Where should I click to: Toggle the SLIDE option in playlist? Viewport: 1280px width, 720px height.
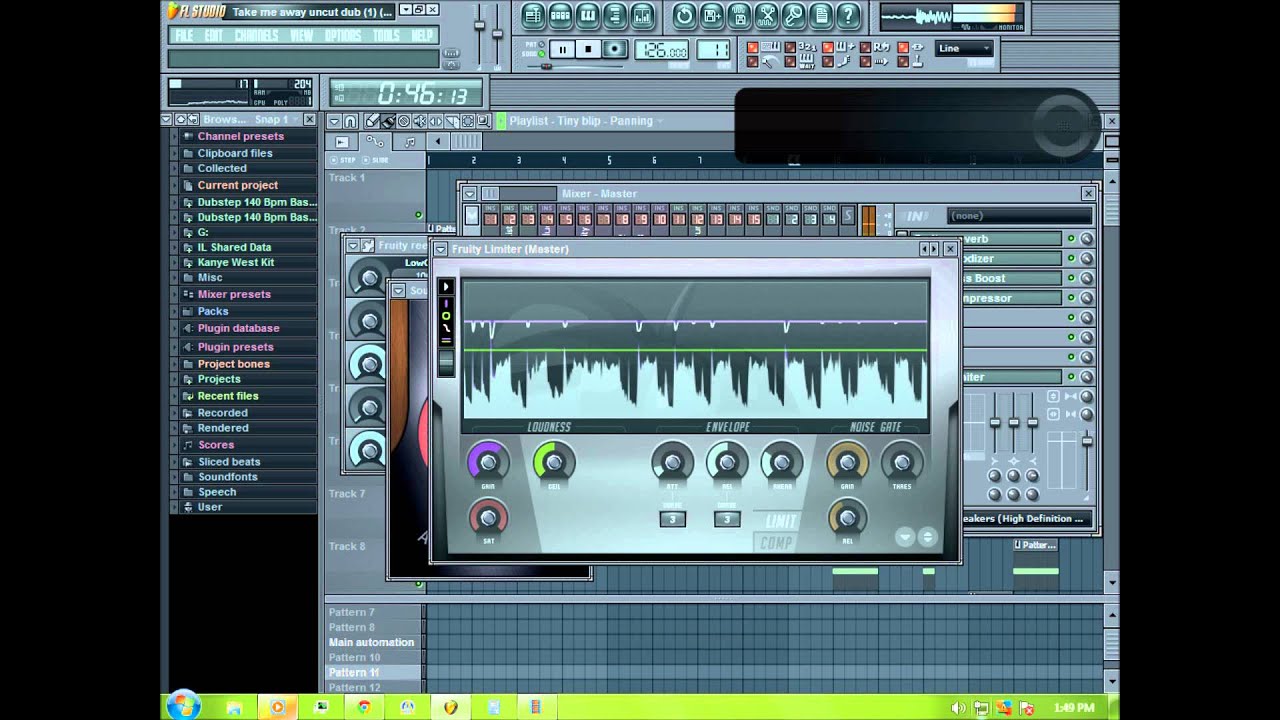[x=376, y=160]
